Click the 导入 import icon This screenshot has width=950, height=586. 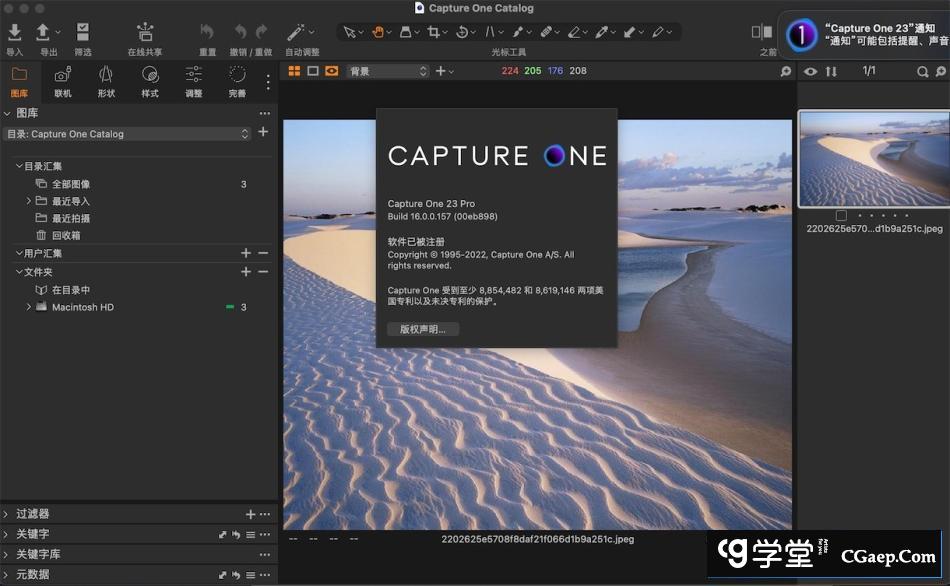15,33
